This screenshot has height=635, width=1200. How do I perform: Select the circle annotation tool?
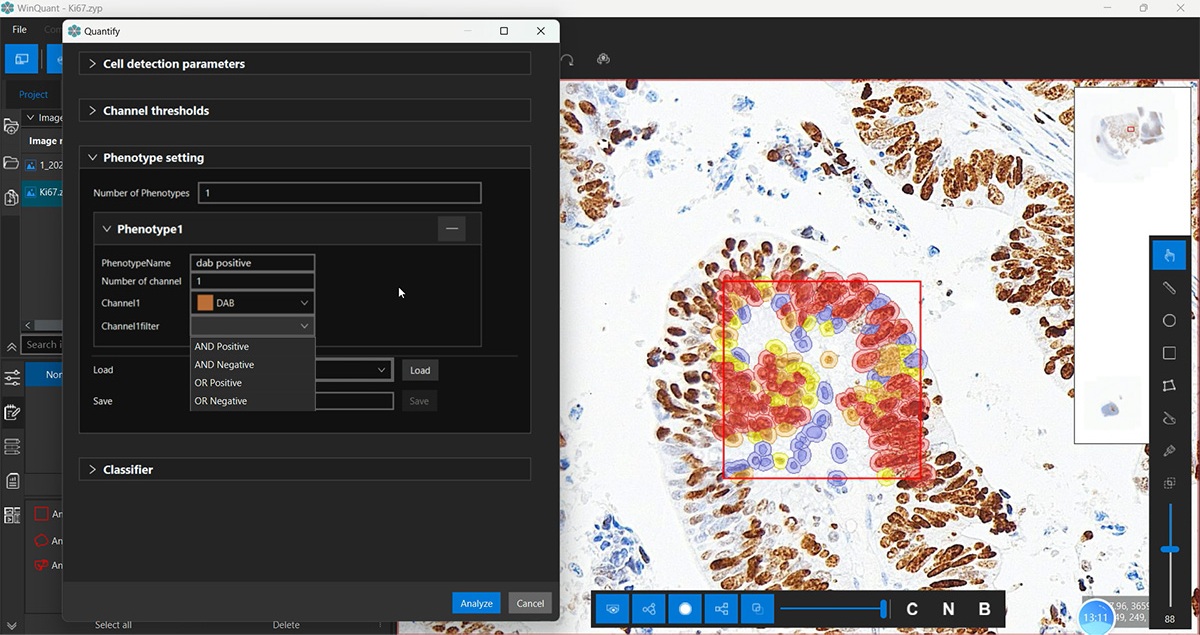pos(1169,321)
